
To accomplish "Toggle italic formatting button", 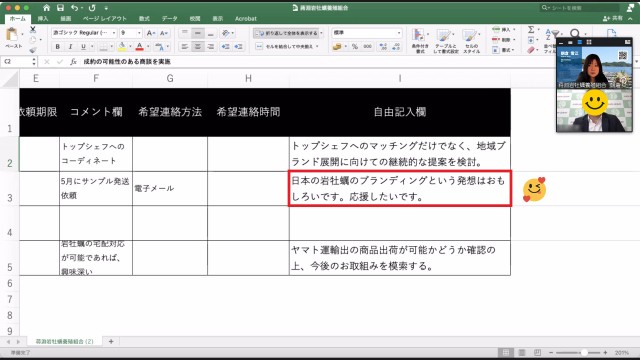I will 70,47.
